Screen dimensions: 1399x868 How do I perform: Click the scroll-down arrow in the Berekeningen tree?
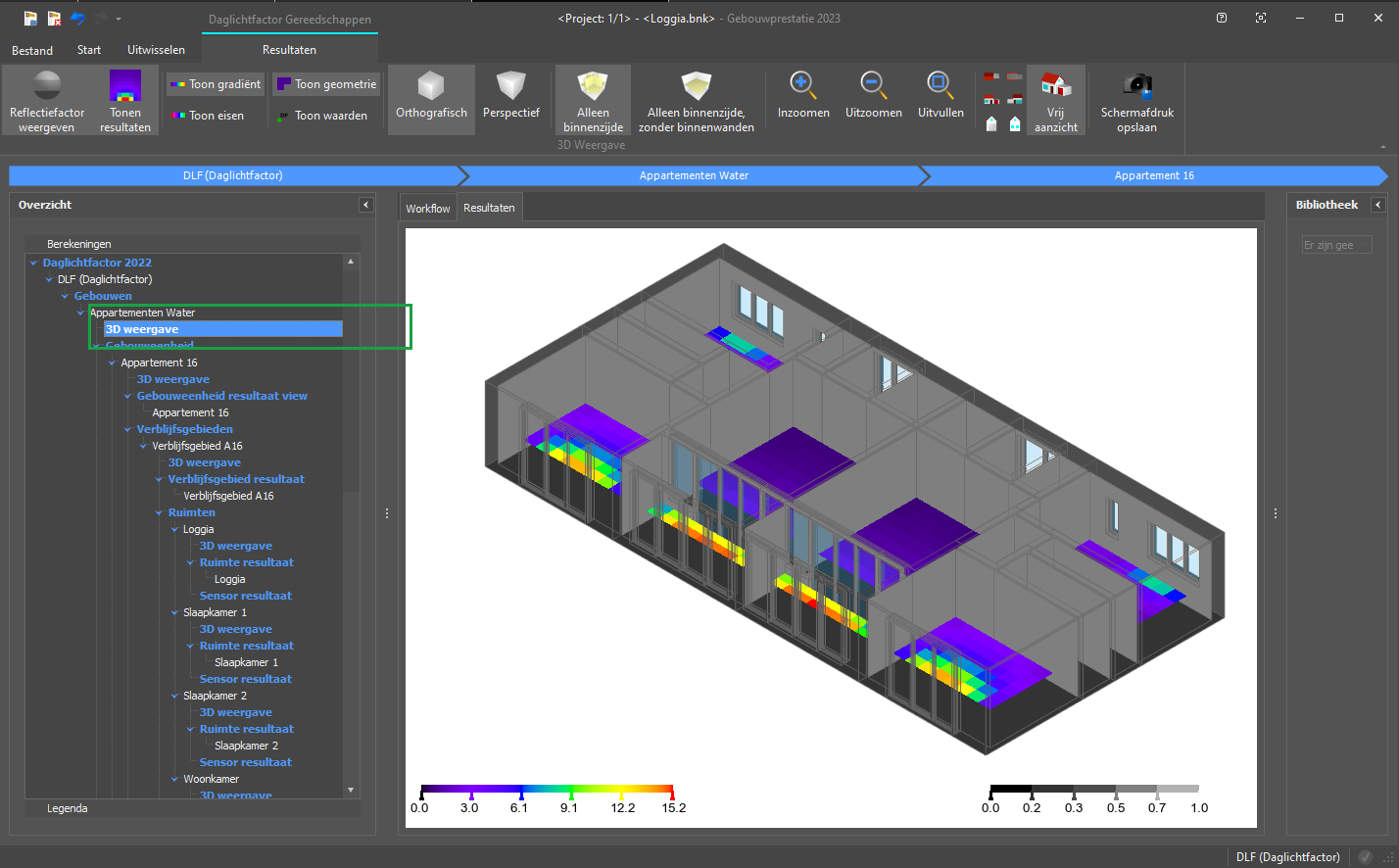click(x=351, y=790)
